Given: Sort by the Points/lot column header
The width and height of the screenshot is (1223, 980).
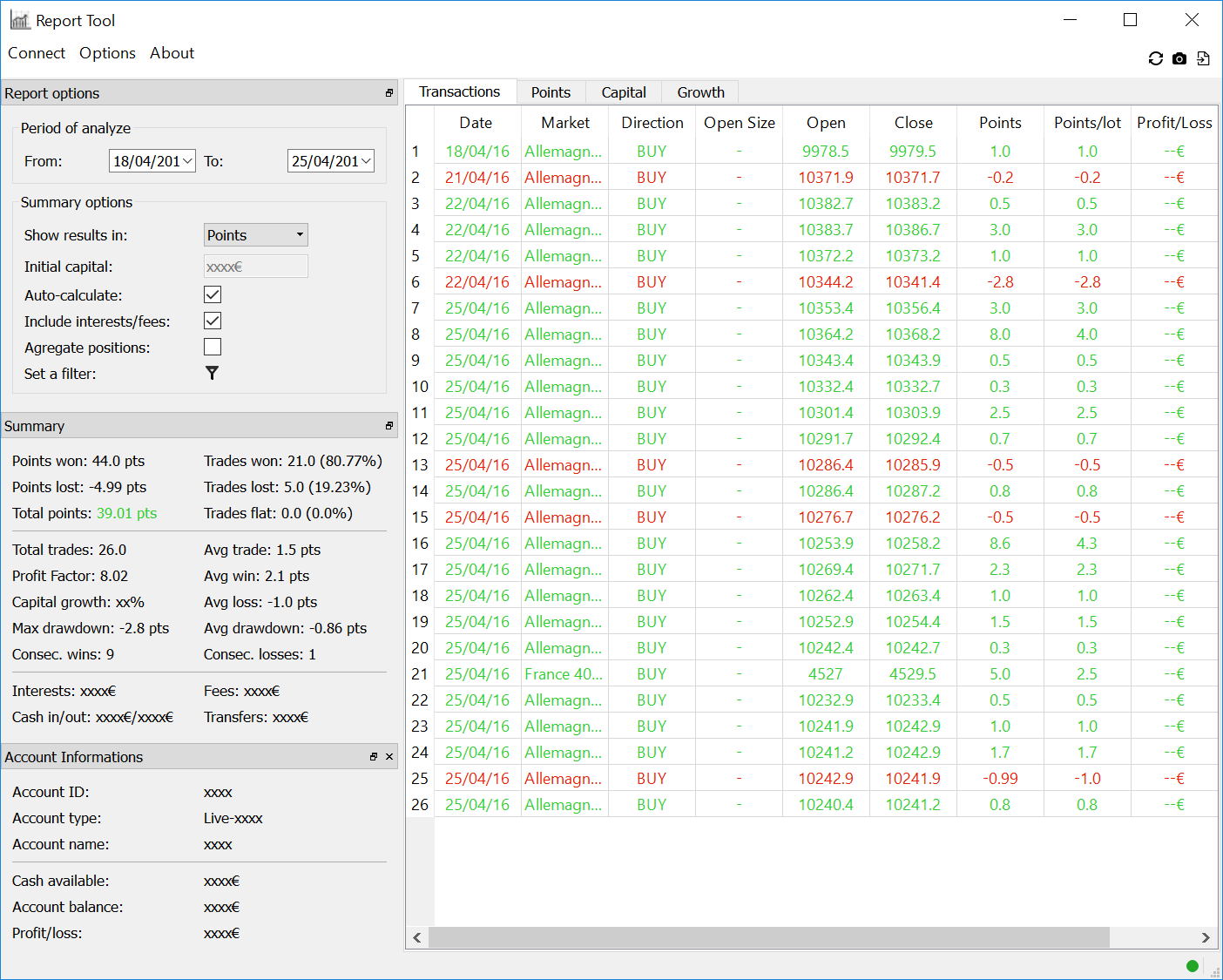Looking at the screenshot, I should click(1087, 123).
